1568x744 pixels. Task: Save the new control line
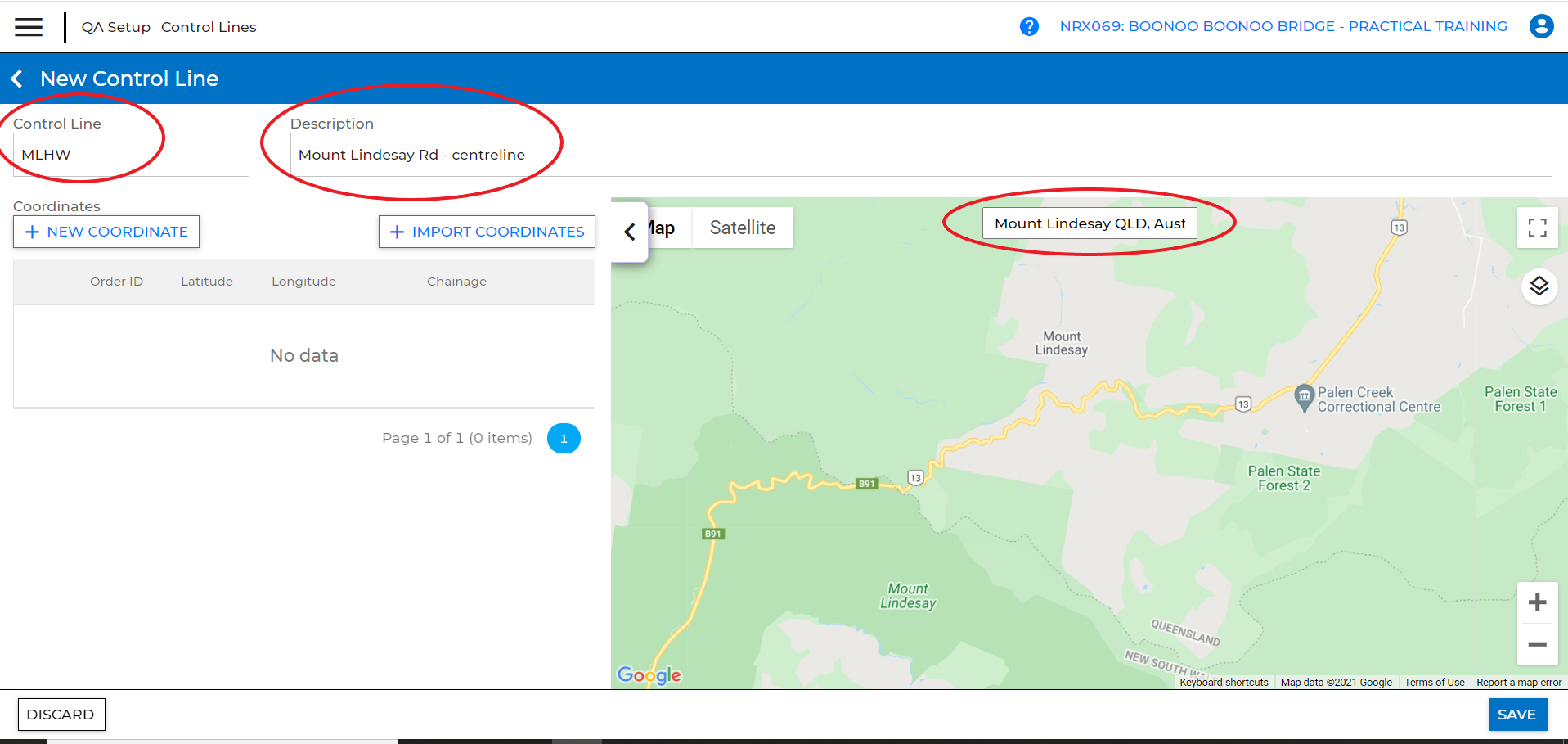1516,715
